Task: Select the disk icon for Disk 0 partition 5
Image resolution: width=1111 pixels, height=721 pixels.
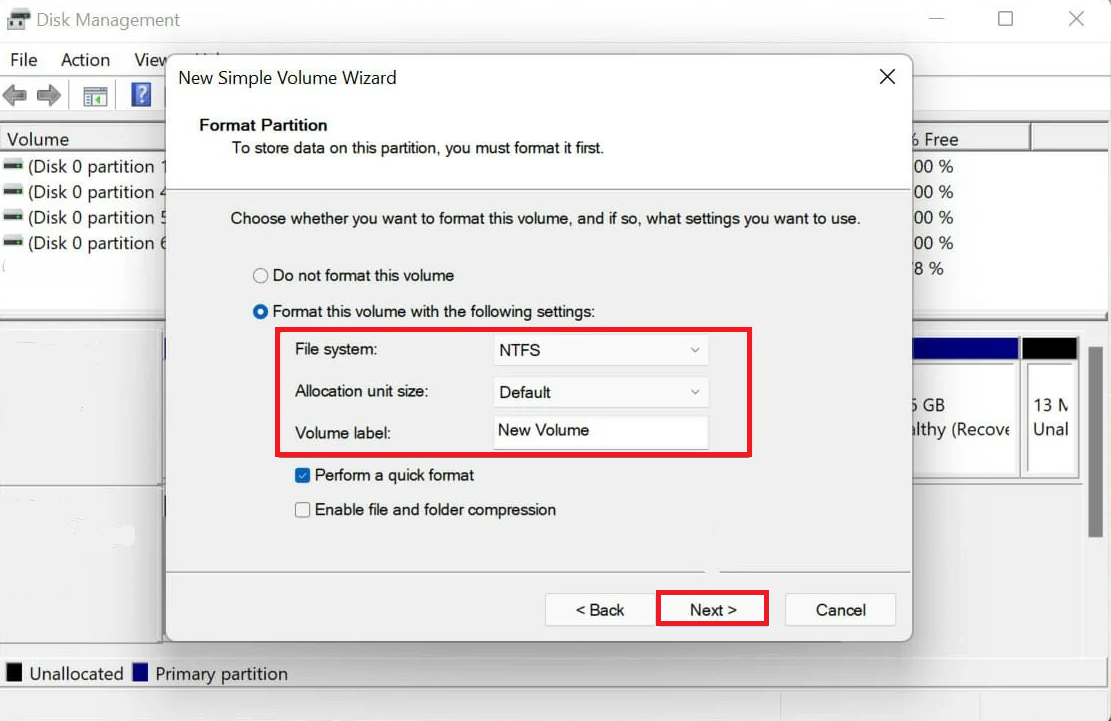Action: 13,217
